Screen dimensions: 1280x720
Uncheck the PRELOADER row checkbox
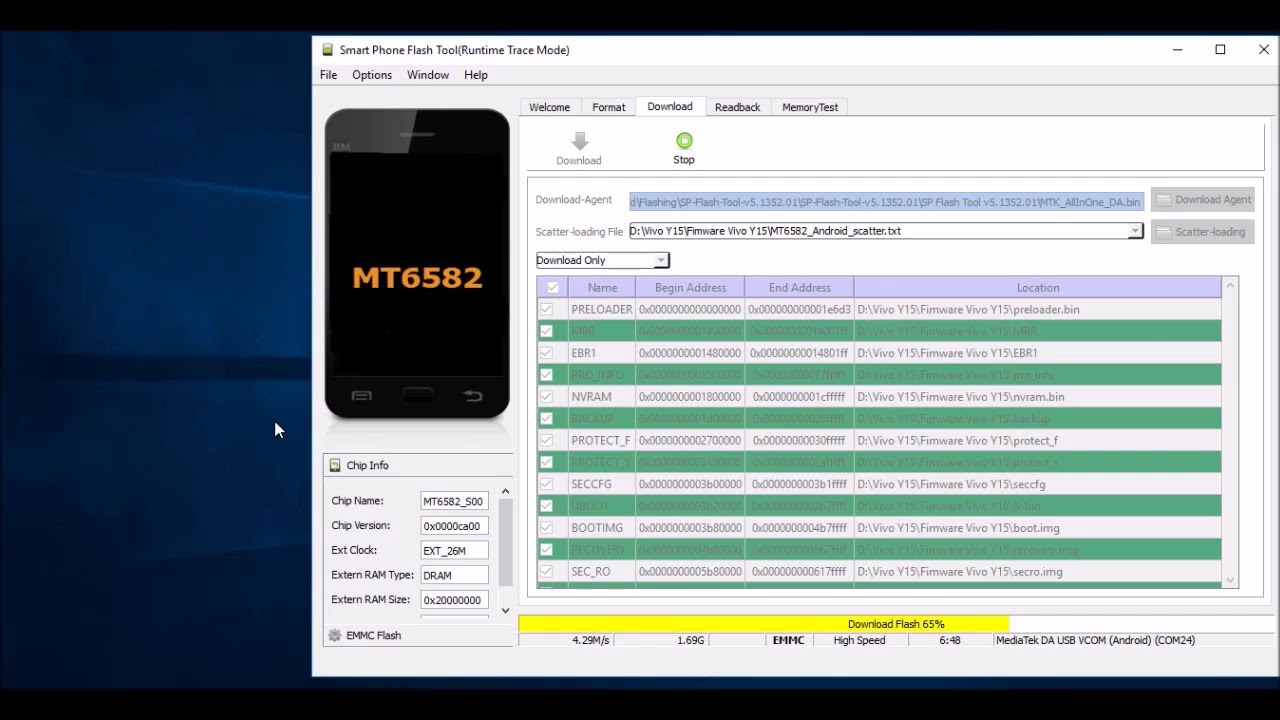(x=546, y=310)
